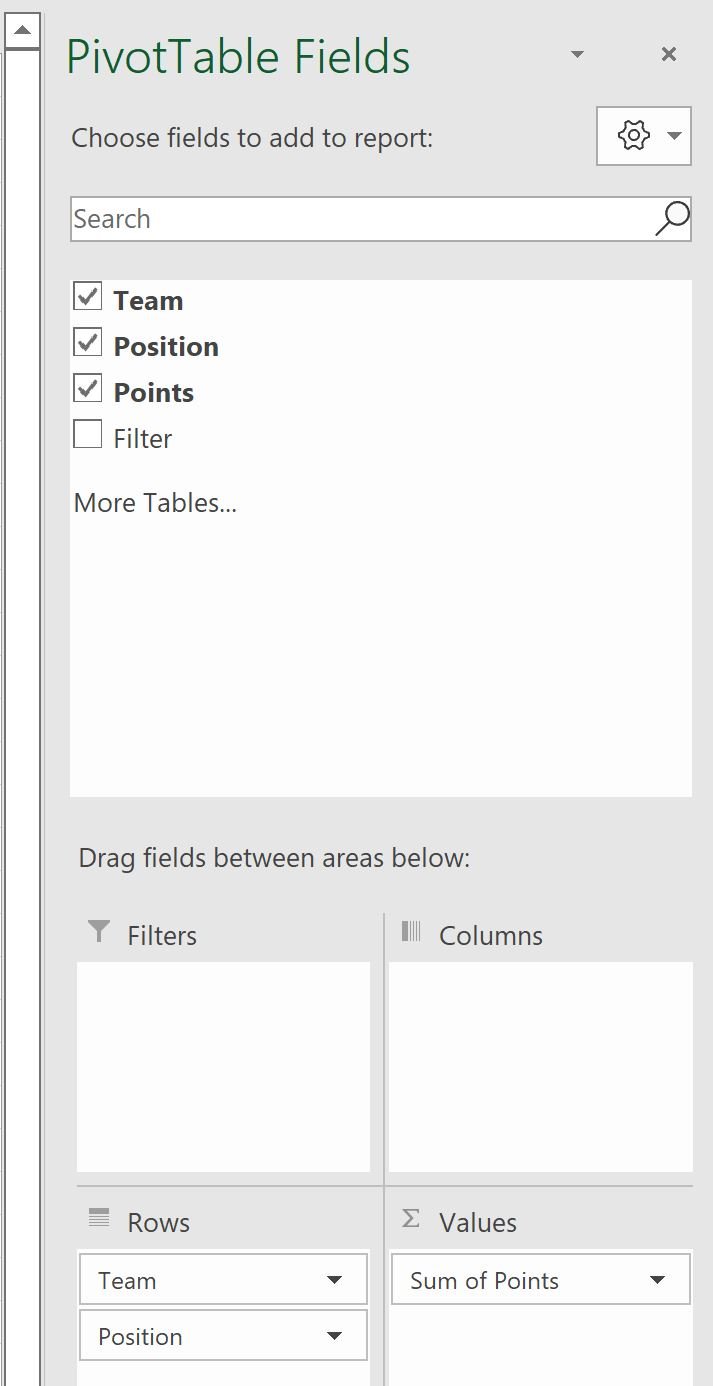Click the Columns area icon
713x1386 pixels.
[x=411, y=932]
